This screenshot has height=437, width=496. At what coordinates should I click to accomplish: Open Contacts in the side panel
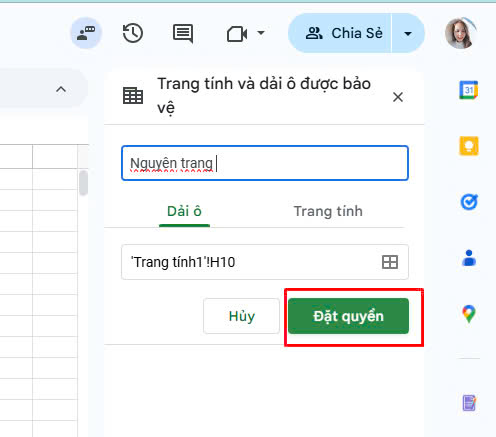click(x=469, y=258)
